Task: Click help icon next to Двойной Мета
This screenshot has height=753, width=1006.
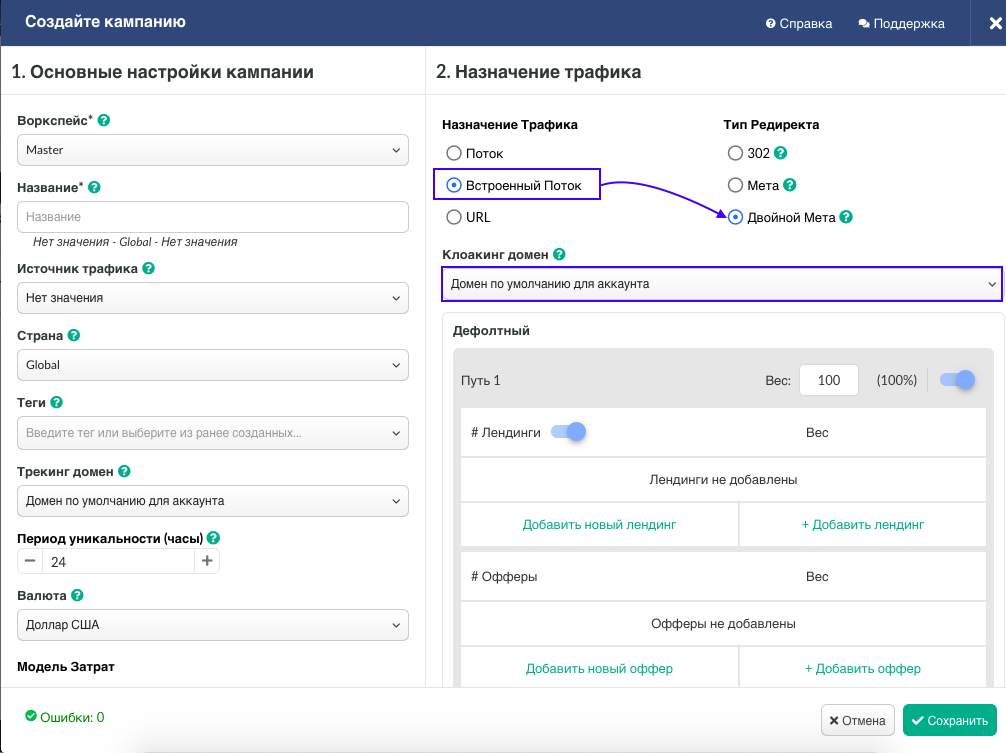Action: (846, 217)
